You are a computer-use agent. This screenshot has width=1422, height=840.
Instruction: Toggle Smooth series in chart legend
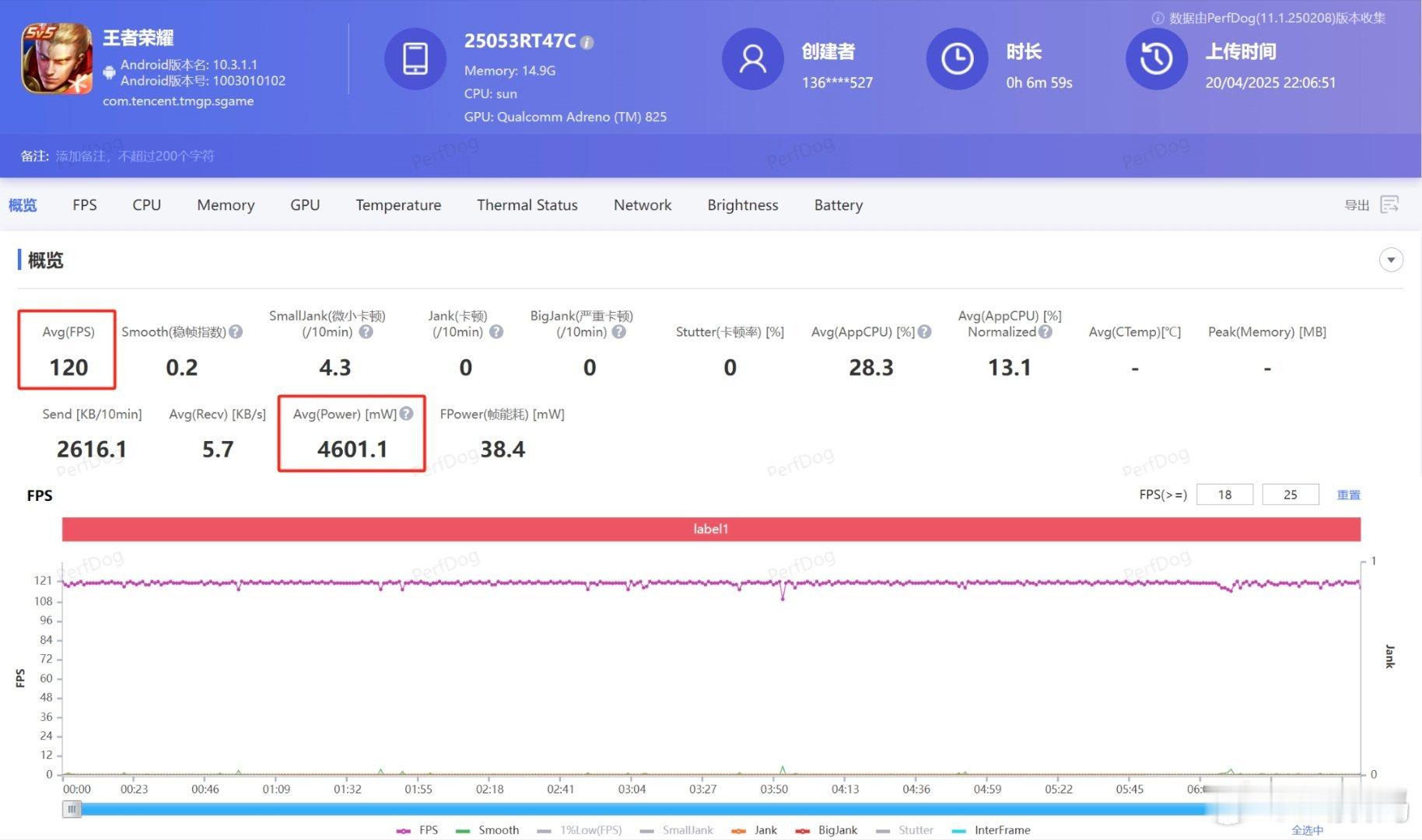click(488, 830)
